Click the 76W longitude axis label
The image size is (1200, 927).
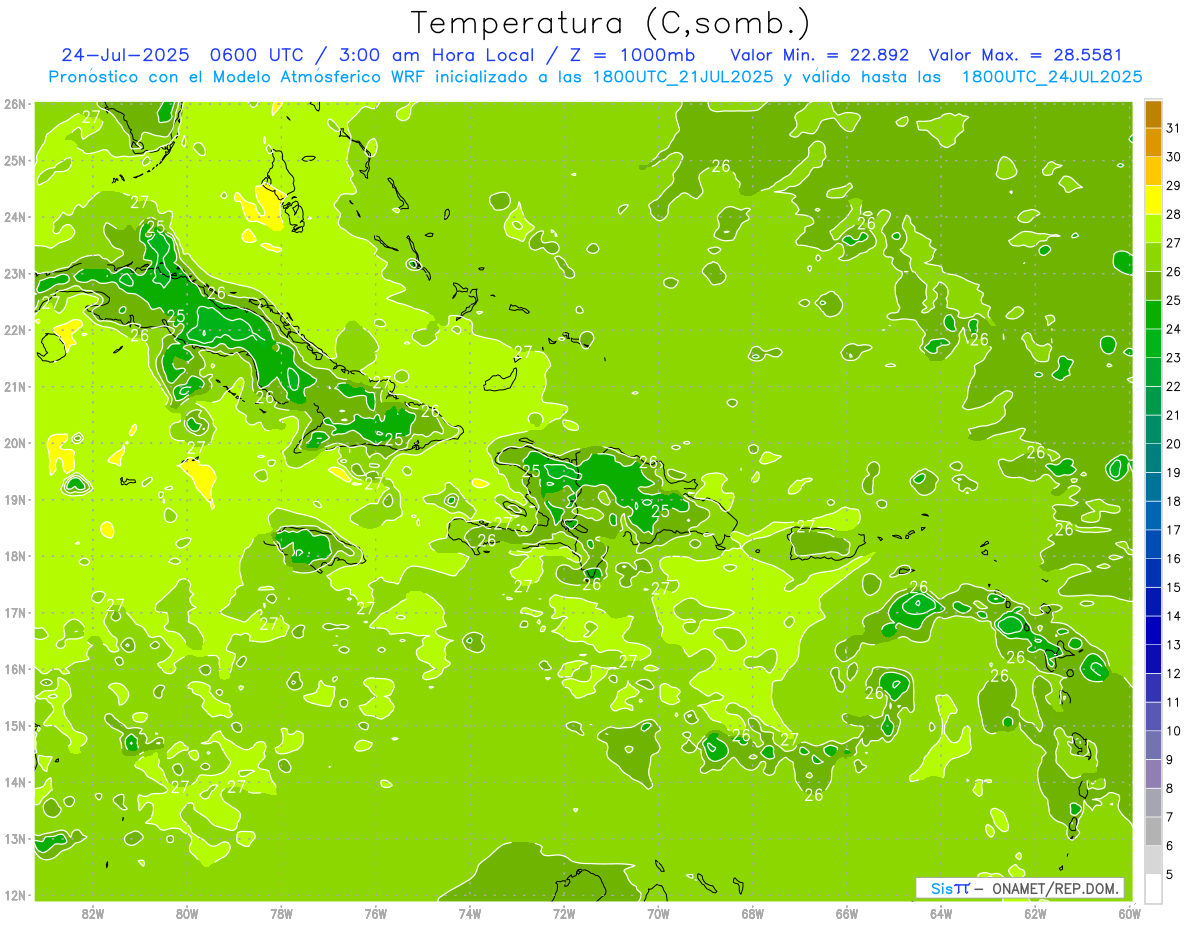pos(375,913)
